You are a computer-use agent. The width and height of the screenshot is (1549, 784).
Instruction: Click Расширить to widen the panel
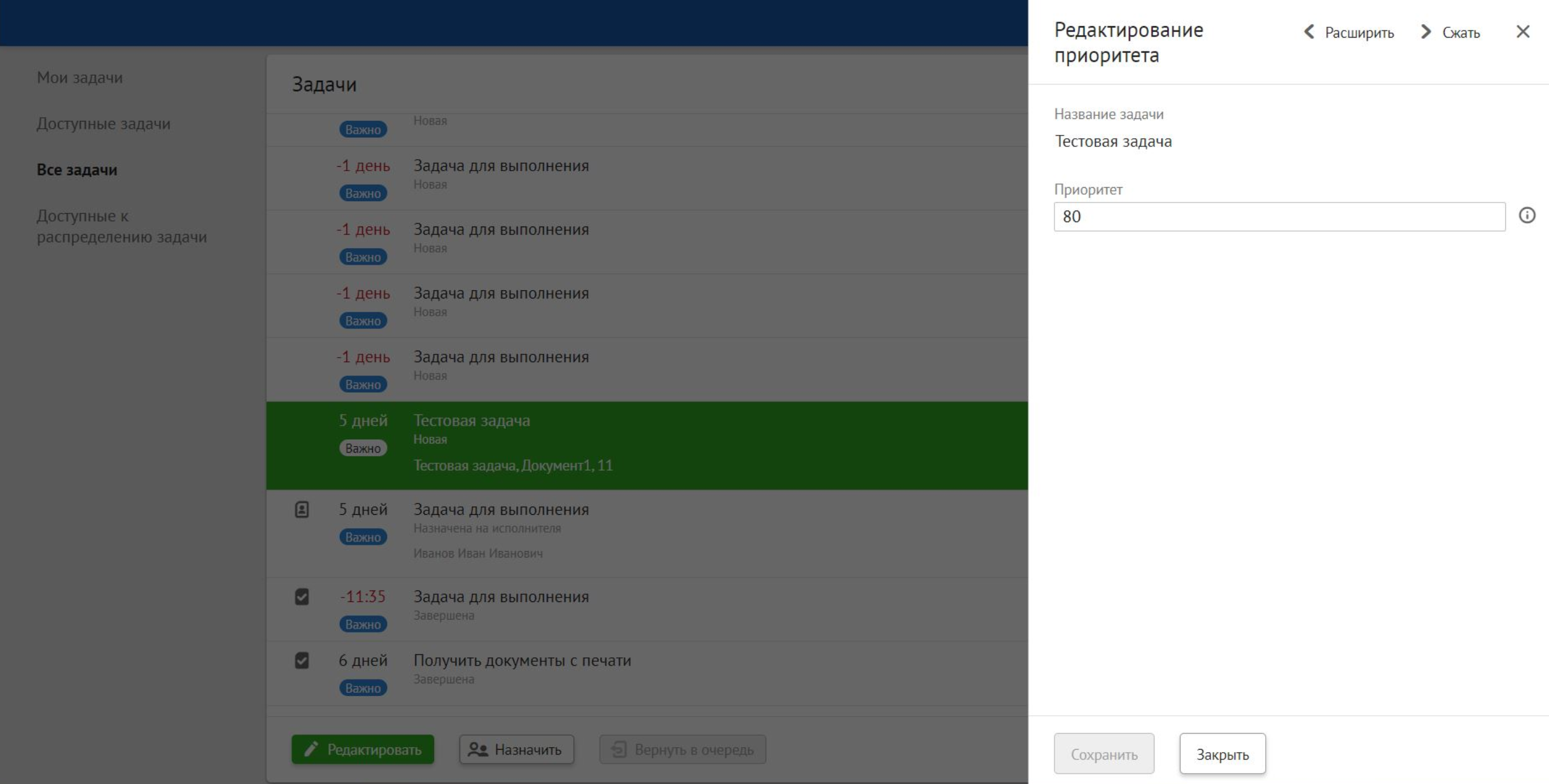[1359, 32]
